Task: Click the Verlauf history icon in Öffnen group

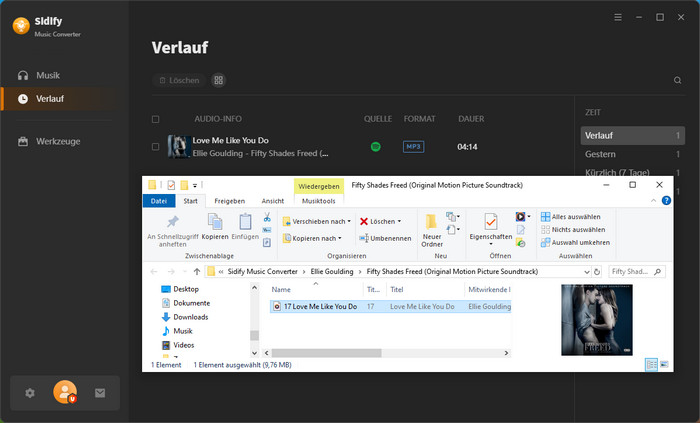Action: point(521,243)
